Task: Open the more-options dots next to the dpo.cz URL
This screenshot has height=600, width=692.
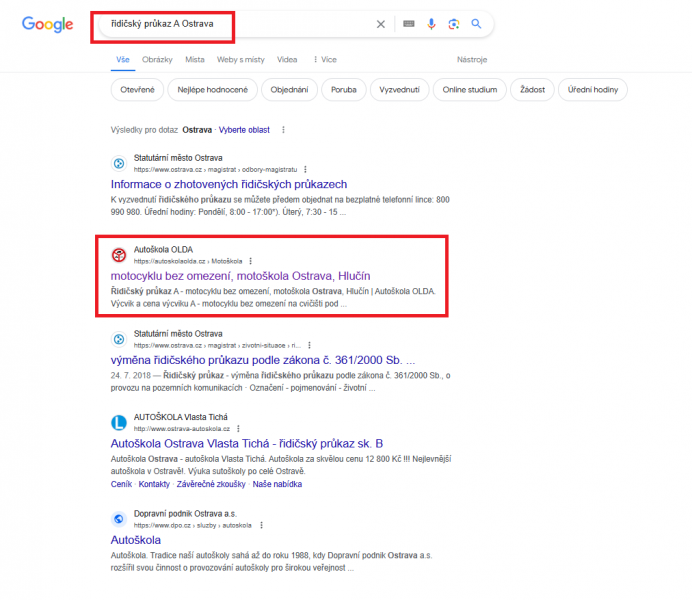Action: [x=261, y=525]
